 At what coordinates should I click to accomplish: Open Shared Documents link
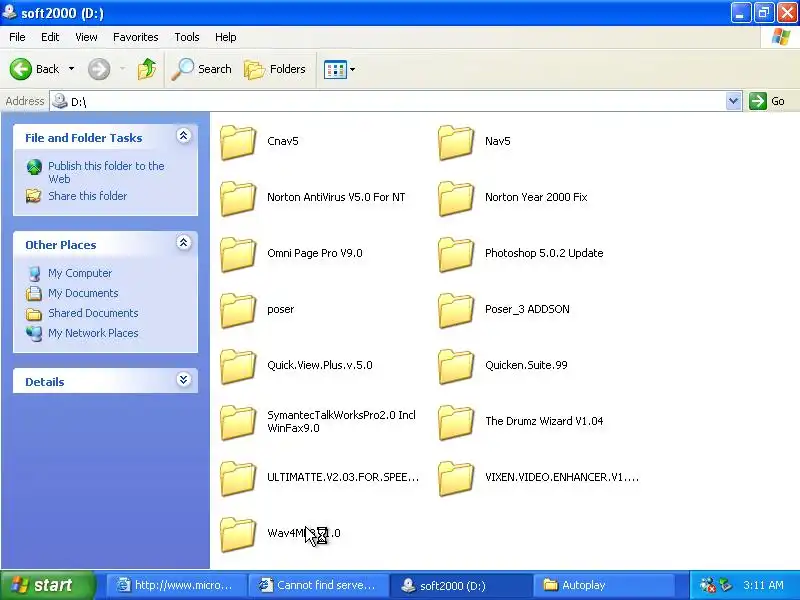coord(93,313)
